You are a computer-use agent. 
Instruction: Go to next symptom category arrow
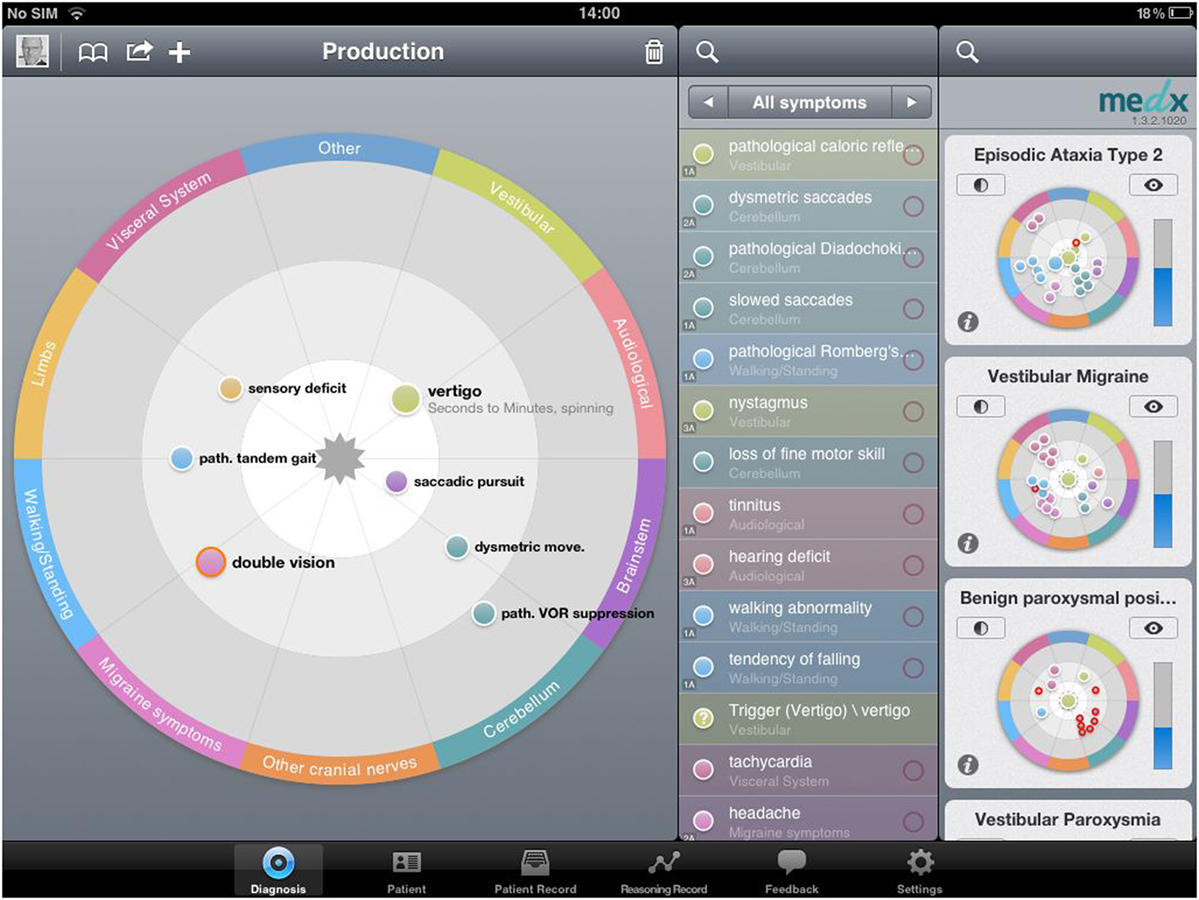(x=911, y=102)
